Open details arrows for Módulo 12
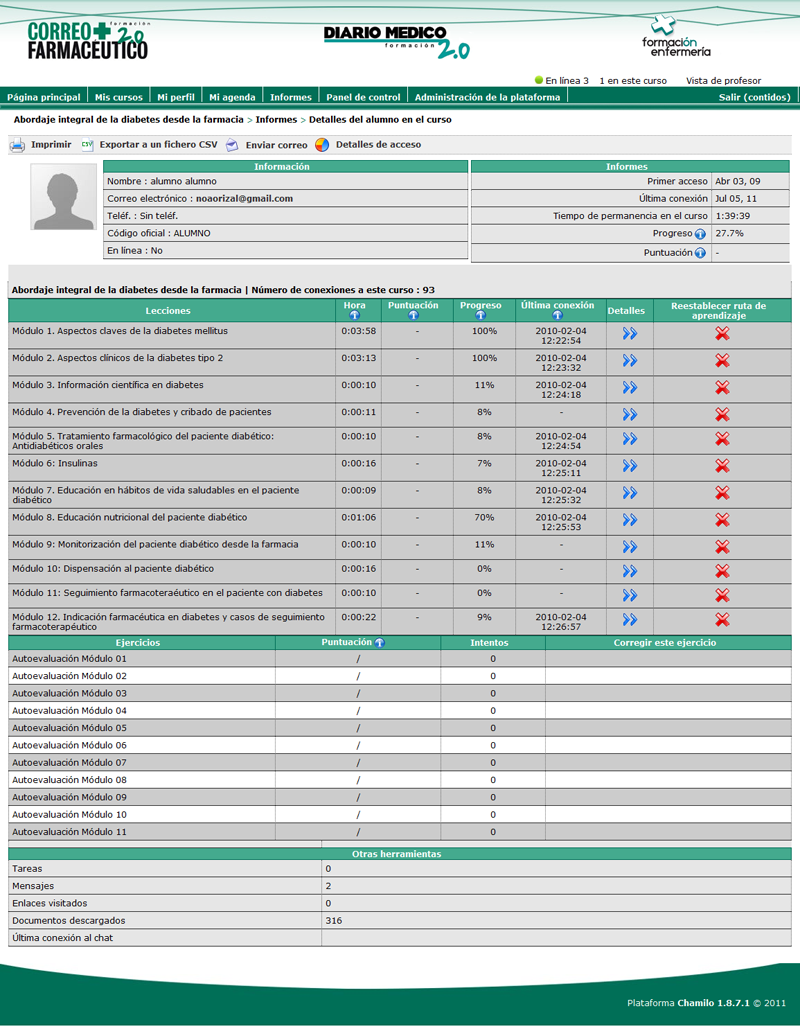Image resolution: width=800 pixels, height=1029 pixels. click(x=630, y=620)
